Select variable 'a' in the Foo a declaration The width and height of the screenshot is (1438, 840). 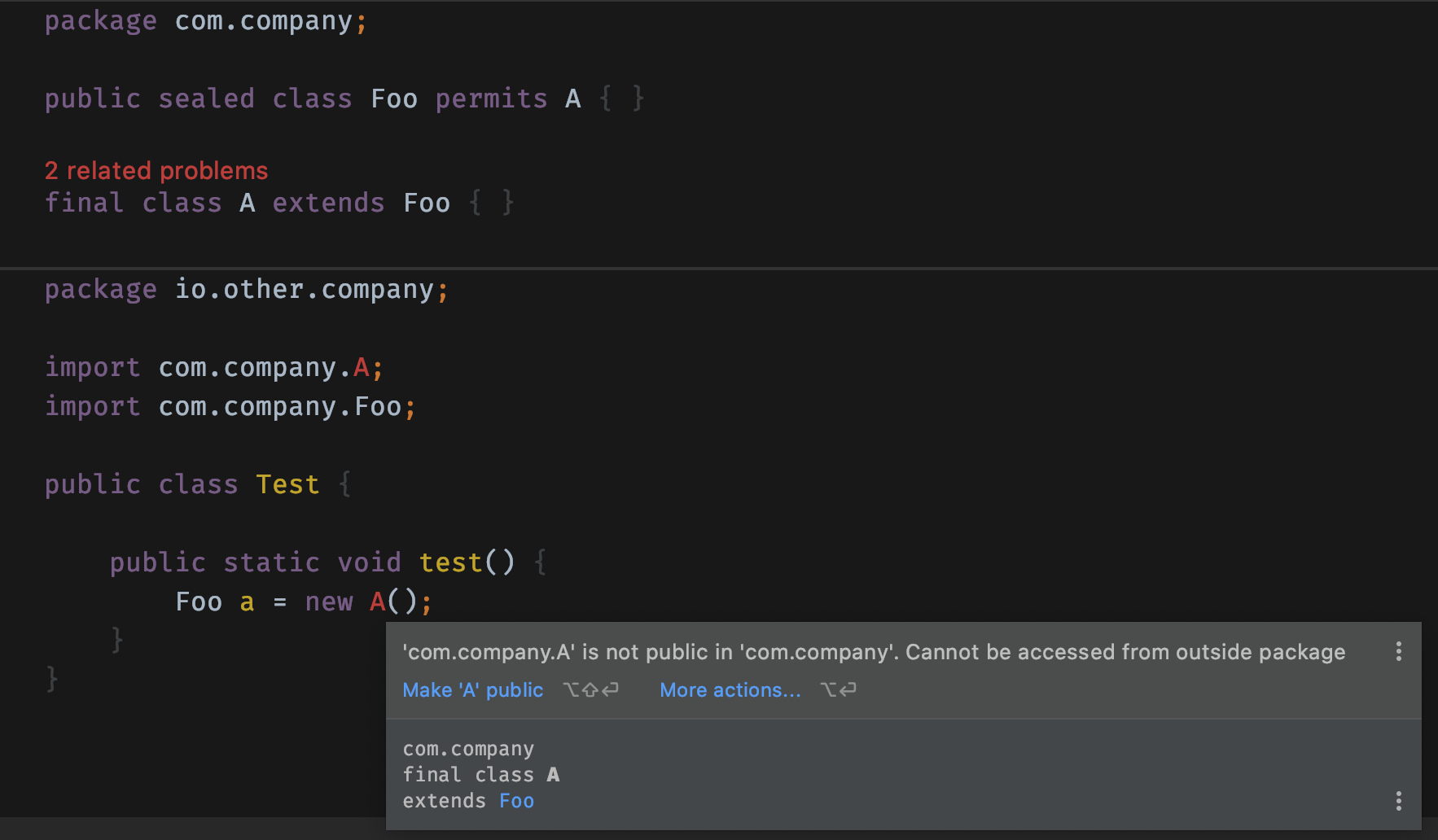247,602
